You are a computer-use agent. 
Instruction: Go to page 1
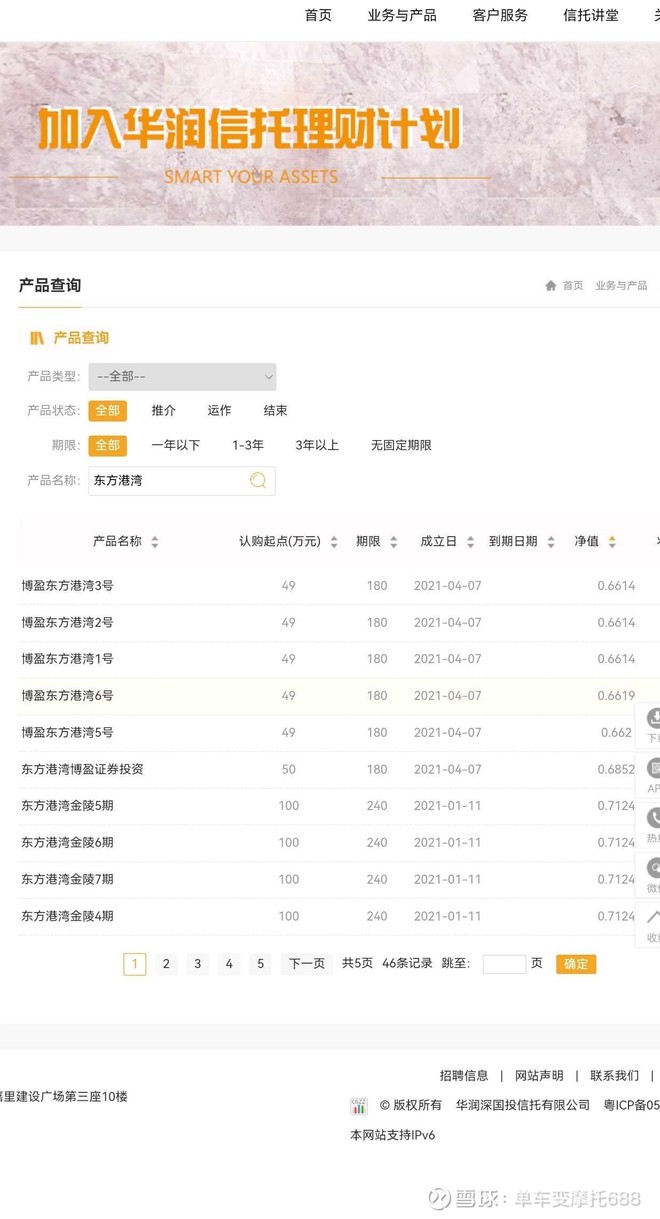(x=135, y=964)
